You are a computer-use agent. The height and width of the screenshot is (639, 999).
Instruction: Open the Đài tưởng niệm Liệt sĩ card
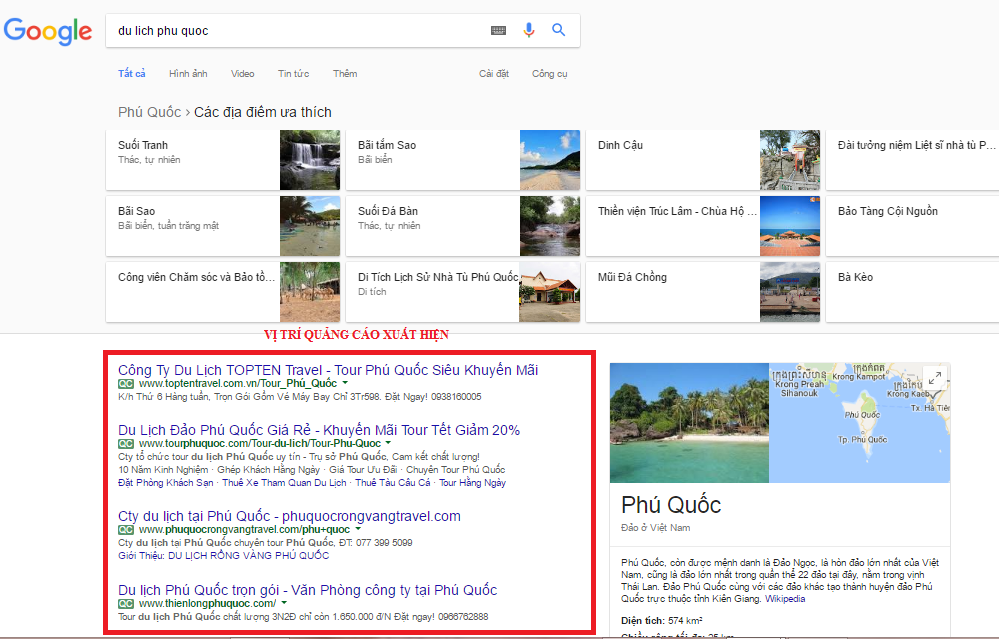coord(912,160)
